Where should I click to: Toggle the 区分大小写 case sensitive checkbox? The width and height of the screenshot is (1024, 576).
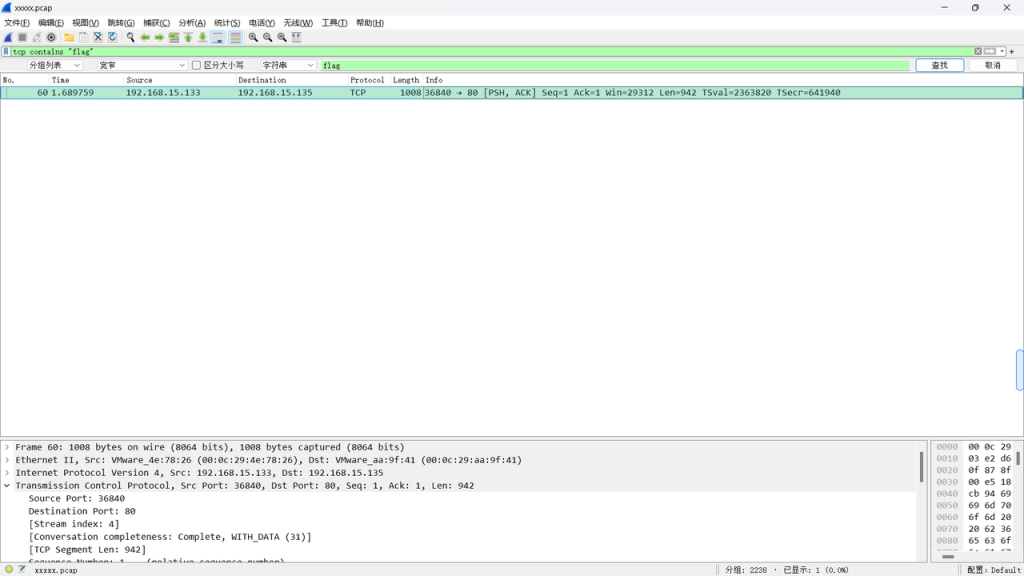(197, 65)
